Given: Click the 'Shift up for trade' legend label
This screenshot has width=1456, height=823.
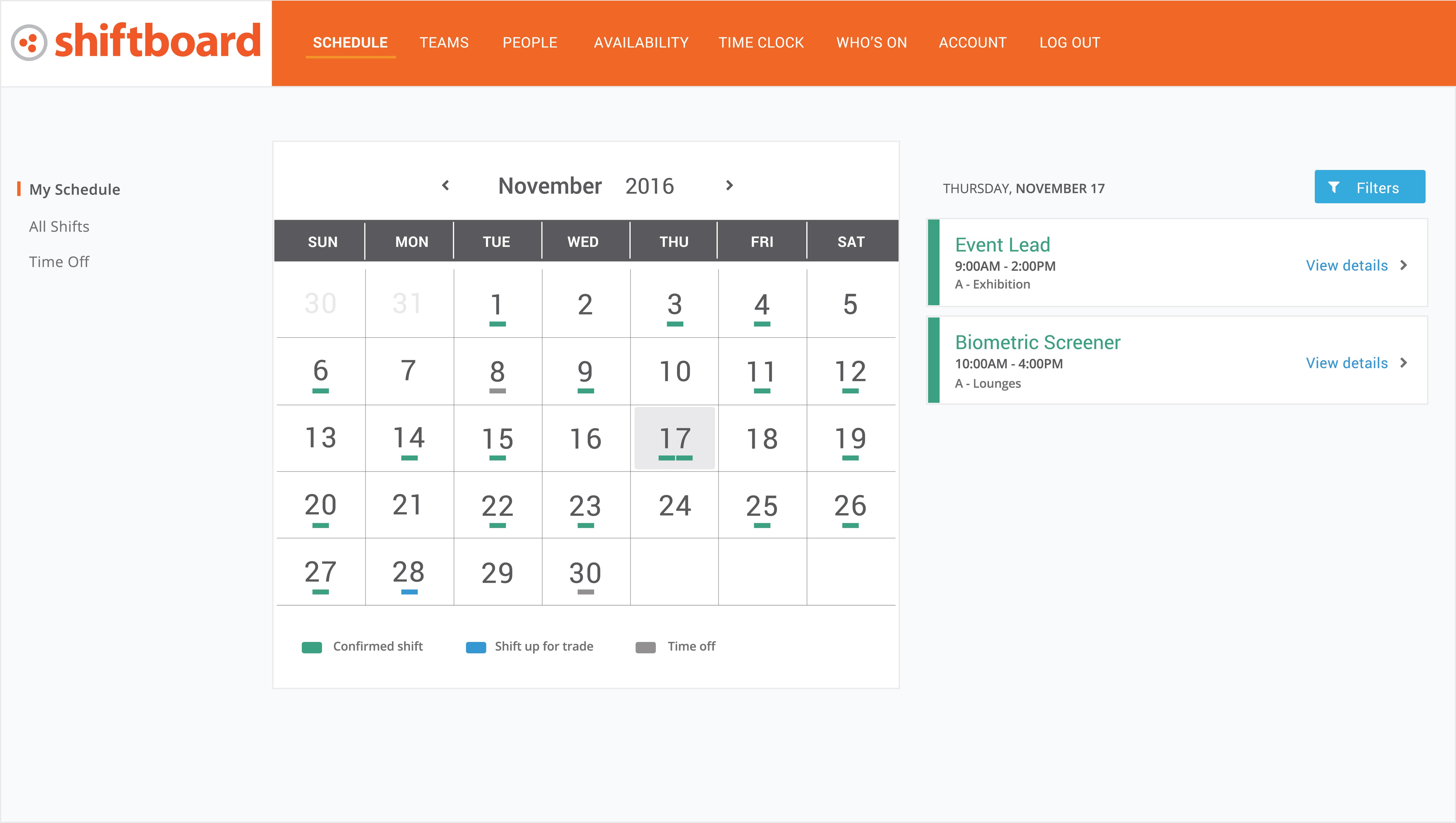Looking at the screenshot, I should coord(544,647).
